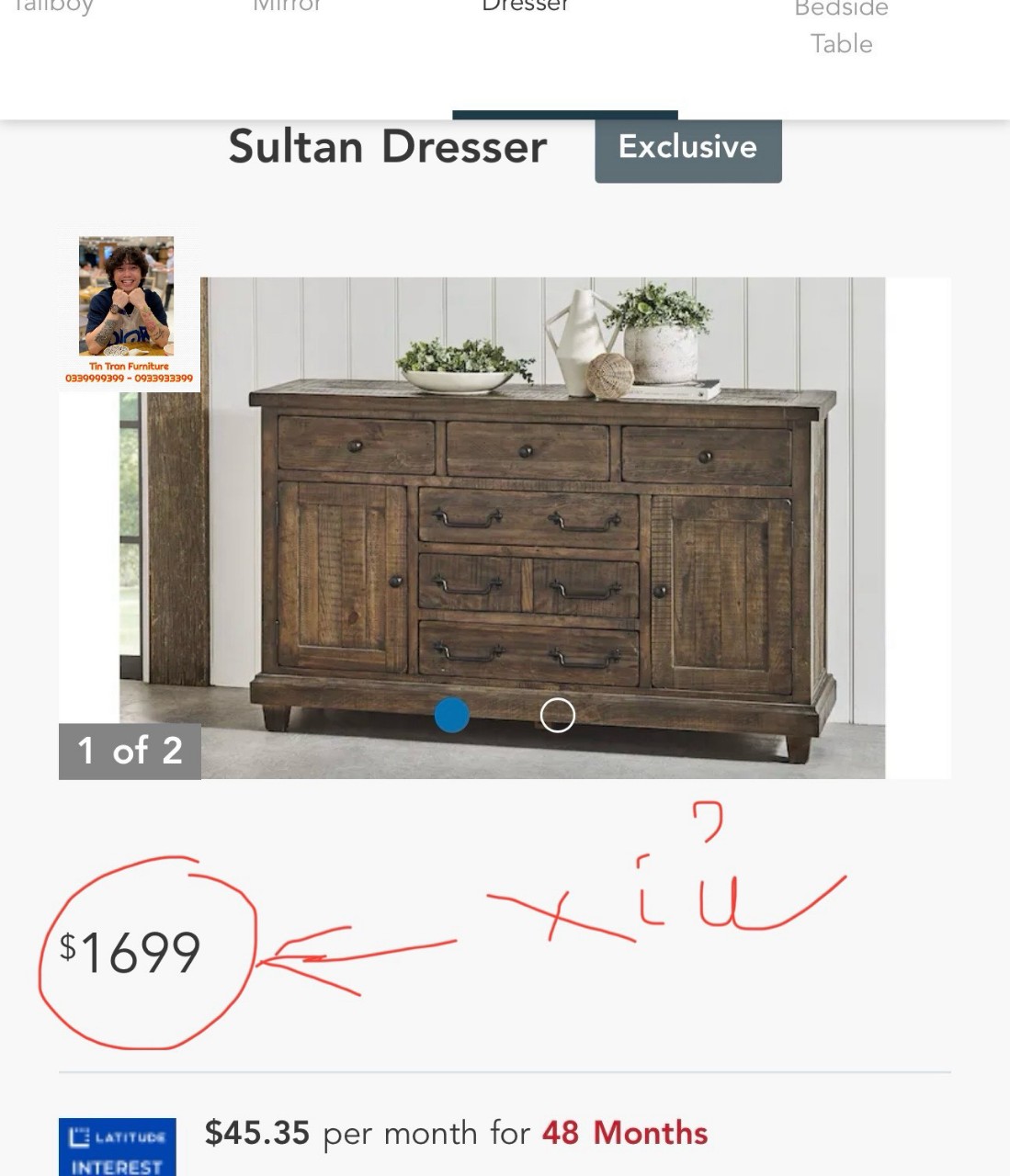1010x1176 pixels.
Task: Click the potted plant on dresser top
Action: pyautogui.click(x=660, y=333)
